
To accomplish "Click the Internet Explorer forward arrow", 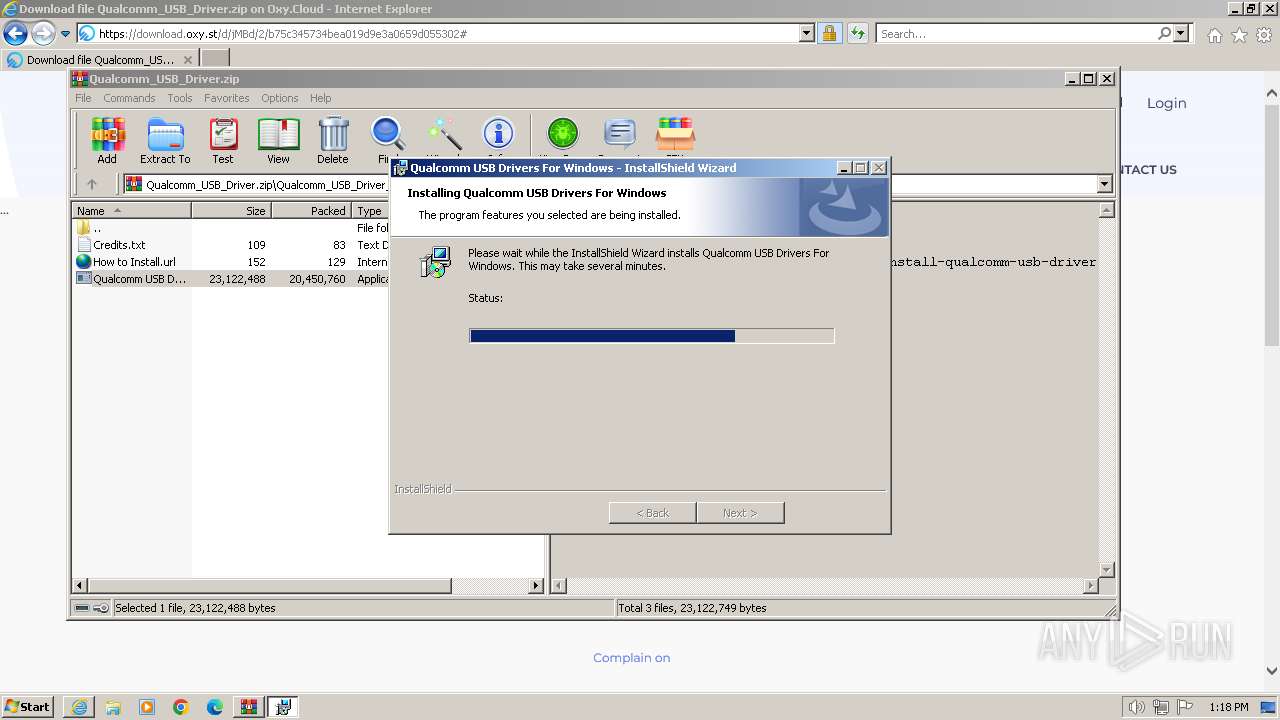I will [x=42, y=34].
